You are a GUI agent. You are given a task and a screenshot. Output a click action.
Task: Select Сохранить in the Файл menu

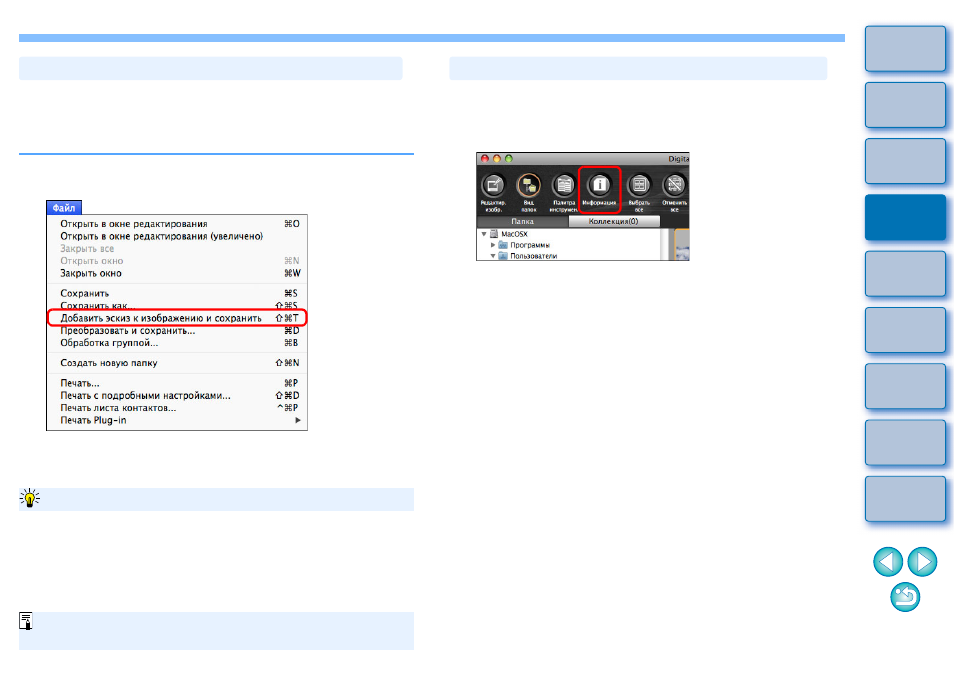click(x=177, y=293)
